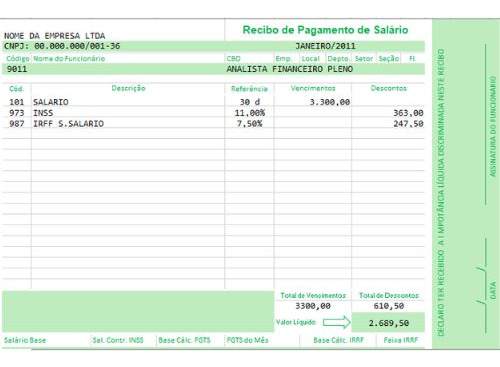500x367 pixels.
Task: Select the 3.300,00 salary amount
Action: (330, 102)
